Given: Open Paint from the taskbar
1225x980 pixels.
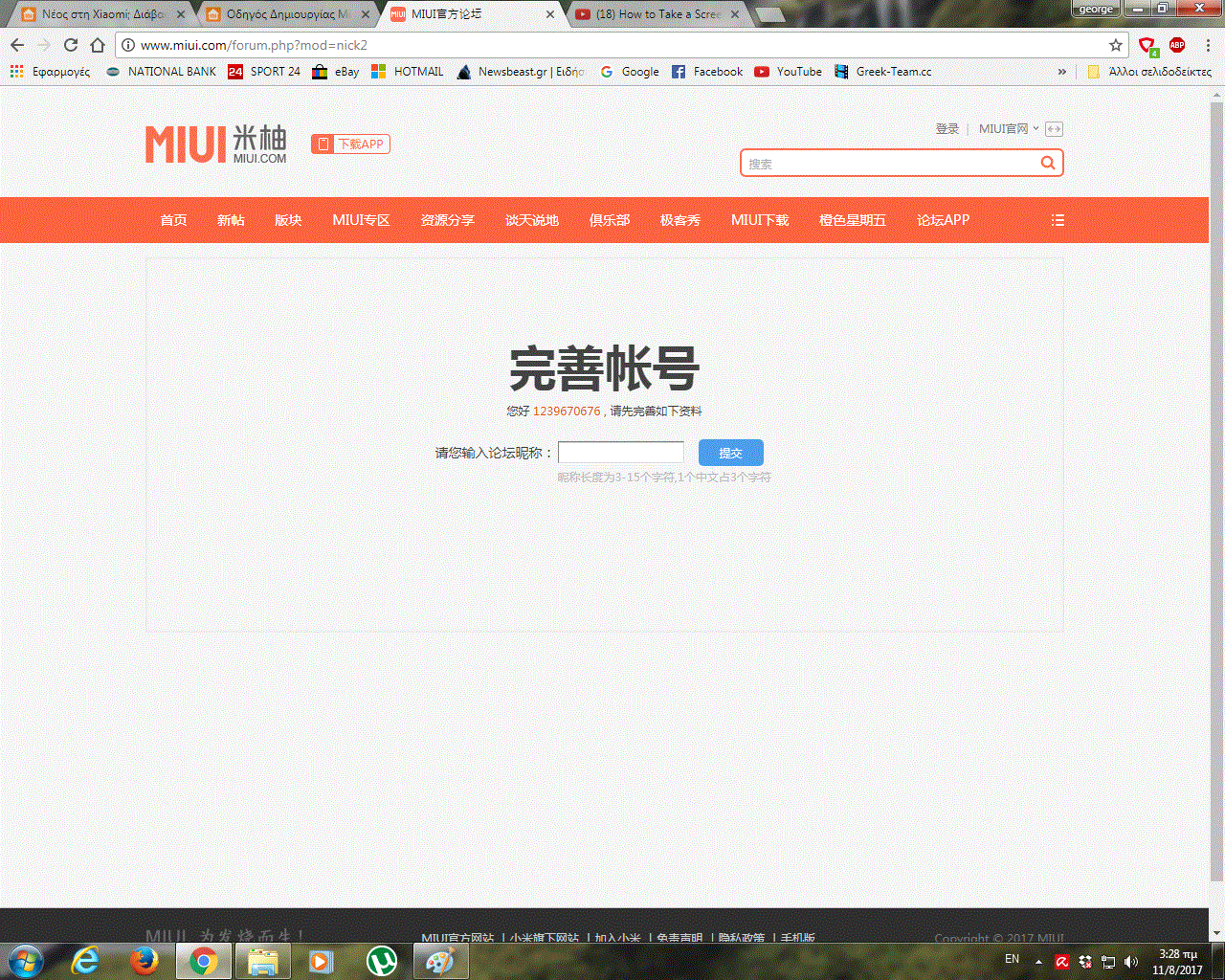Looking at the screenshot, I should click(x=440, y=961).
